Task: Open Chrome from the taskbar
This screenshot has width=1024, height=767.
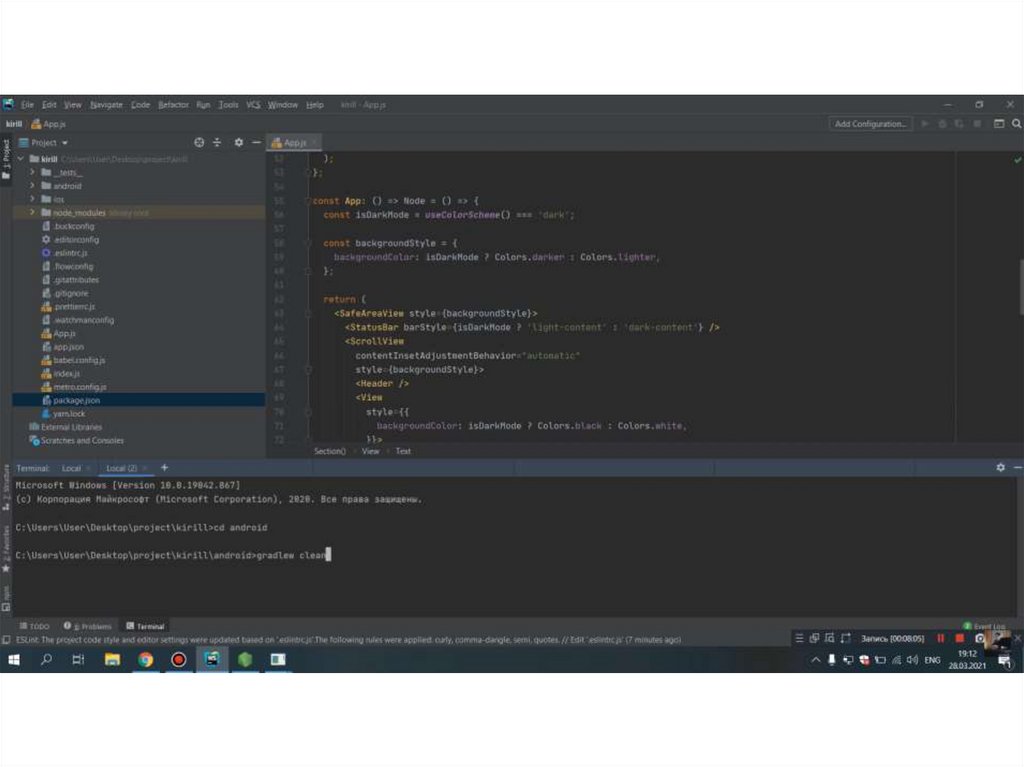Action: pos(145,660)
